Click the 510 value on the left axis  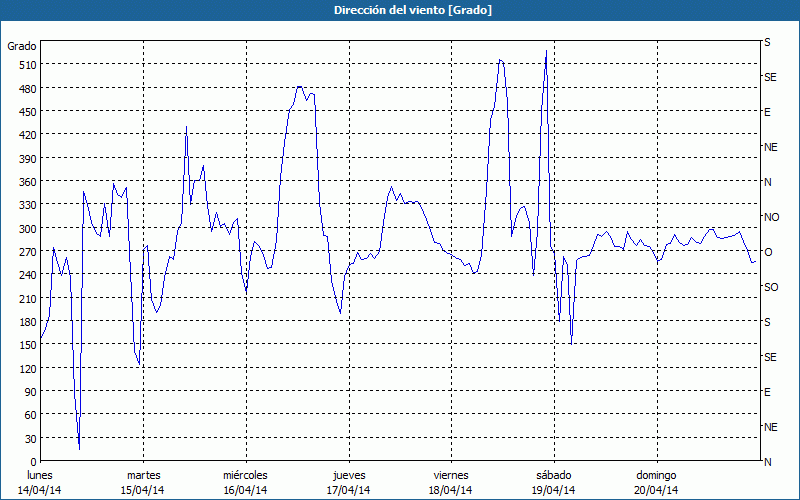point(26,65)
